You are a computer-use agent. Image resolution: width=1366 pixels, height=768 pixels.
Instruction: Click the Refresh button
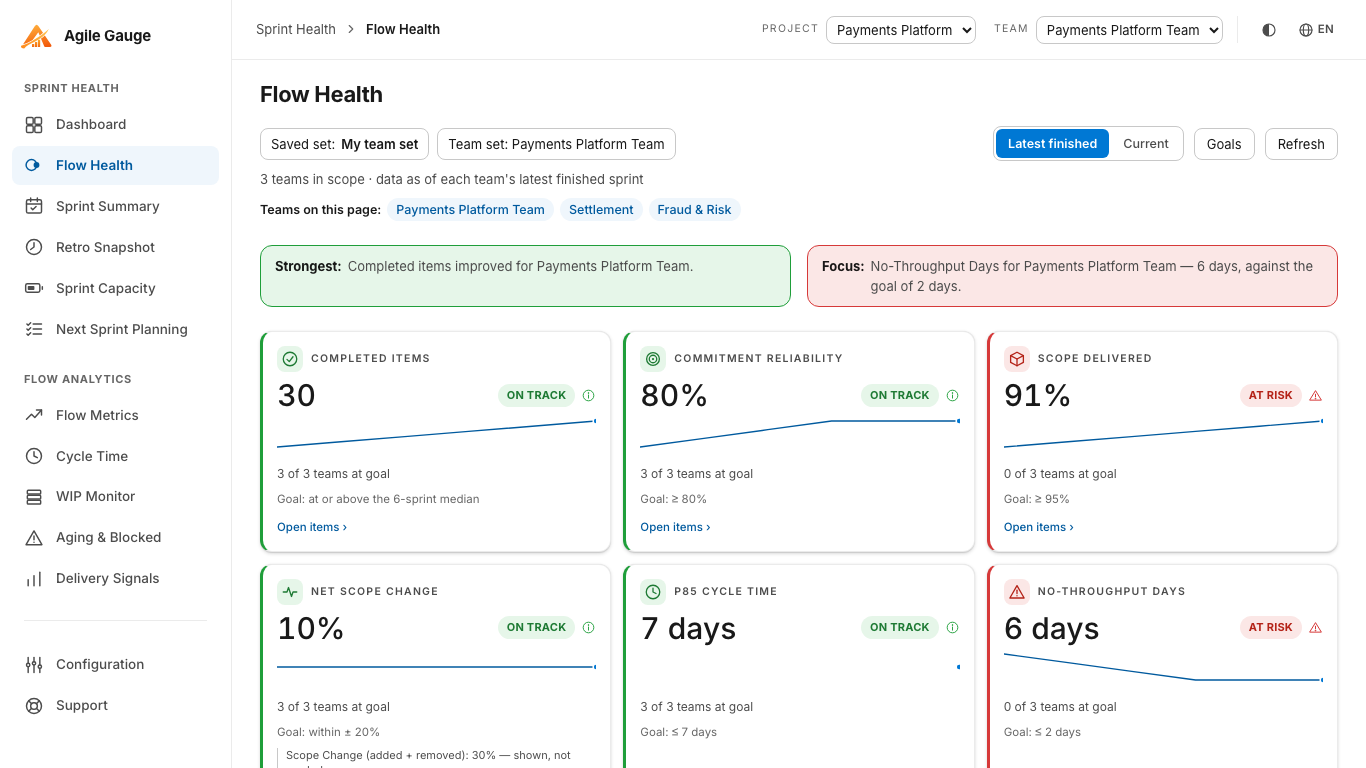click(x=1301, y=144)
